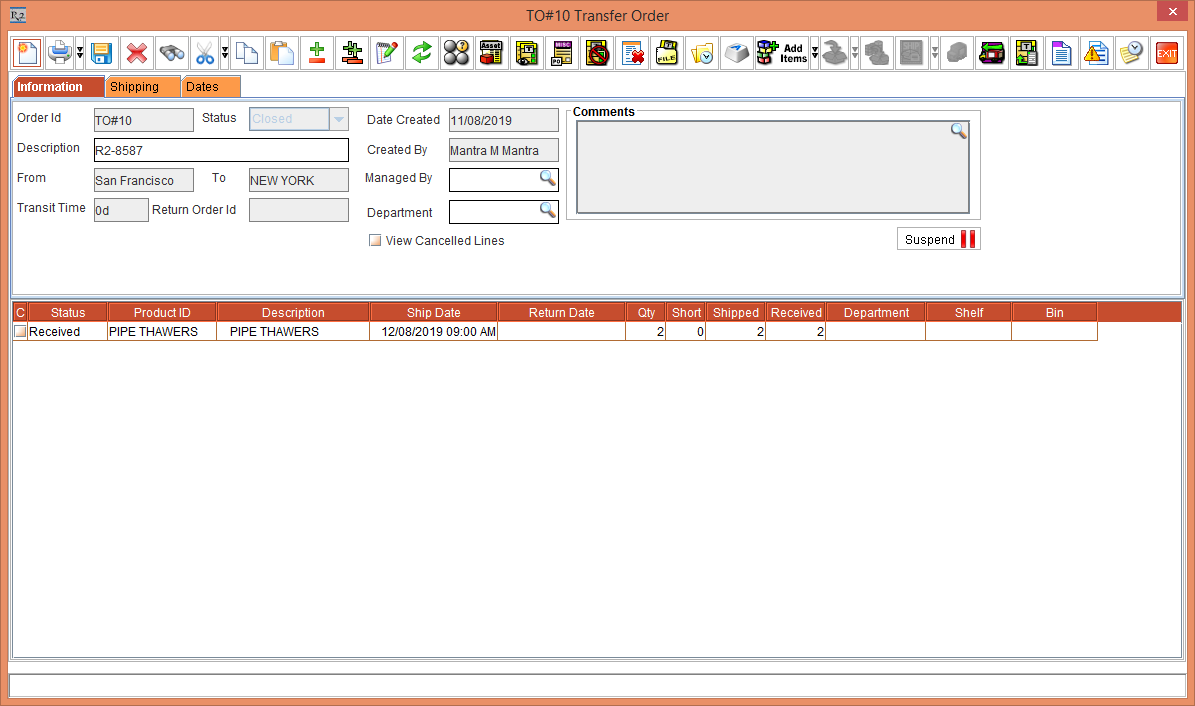This screenshot has width=1195, height=706.
Task: Open the Status dropdown showing Closed
Action: [337, 118]
